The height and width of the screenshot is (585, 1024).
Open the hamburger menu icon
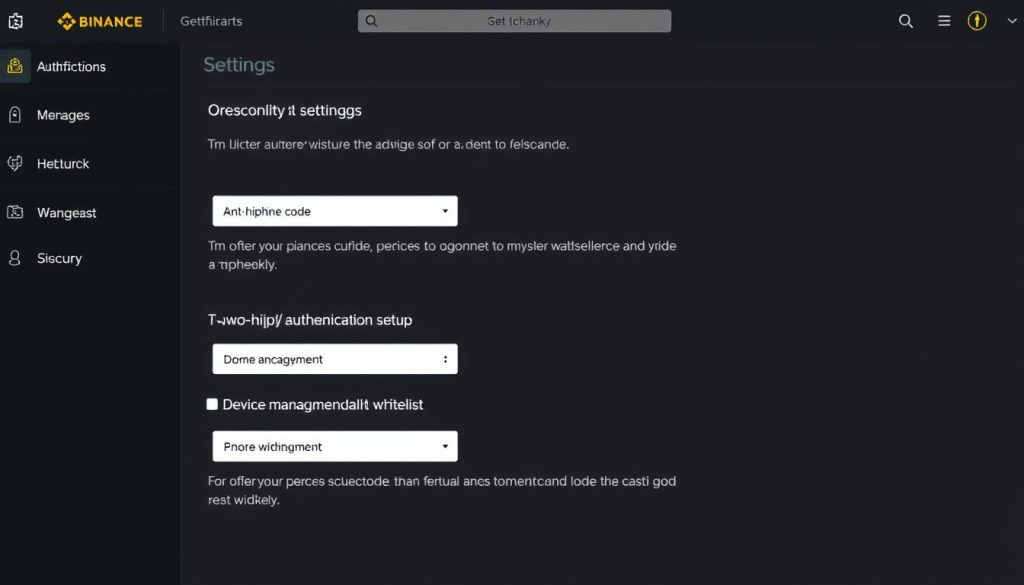[x=944, y=21]
